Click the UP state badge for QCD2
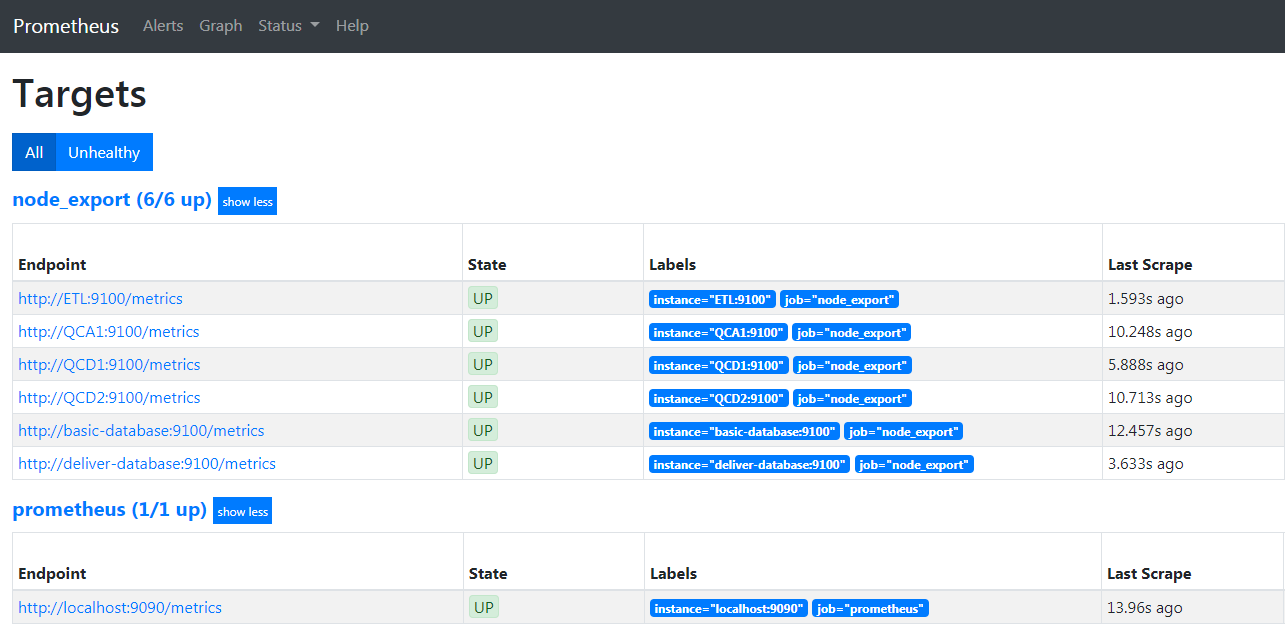This screenshot has height=634, width=1285. pyautogui.click(x=483, y=397)
